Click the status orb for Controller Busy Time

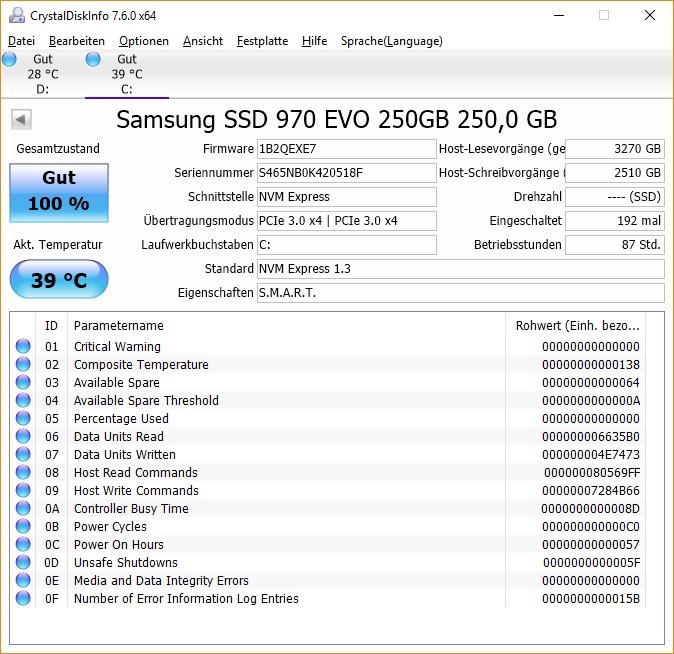23,509
